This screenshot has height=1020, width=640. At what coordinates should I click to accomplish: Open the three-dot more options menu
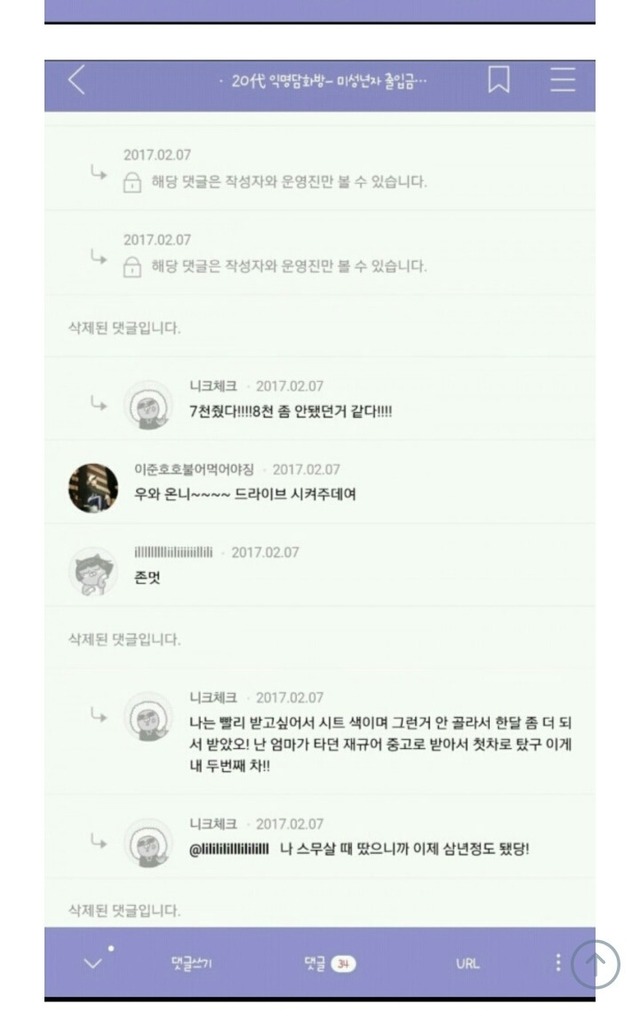click(x=558, y=963)
